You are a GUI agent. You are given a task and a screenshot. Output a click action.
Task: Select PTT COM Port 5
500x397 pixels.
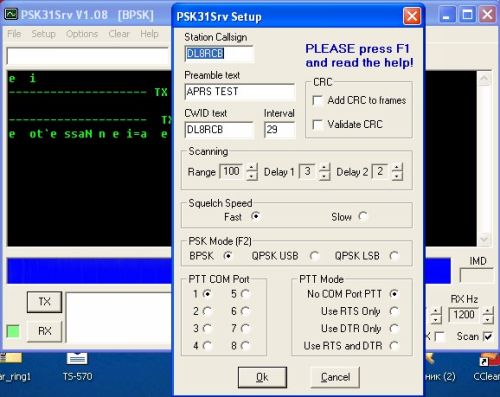(245, 294)
